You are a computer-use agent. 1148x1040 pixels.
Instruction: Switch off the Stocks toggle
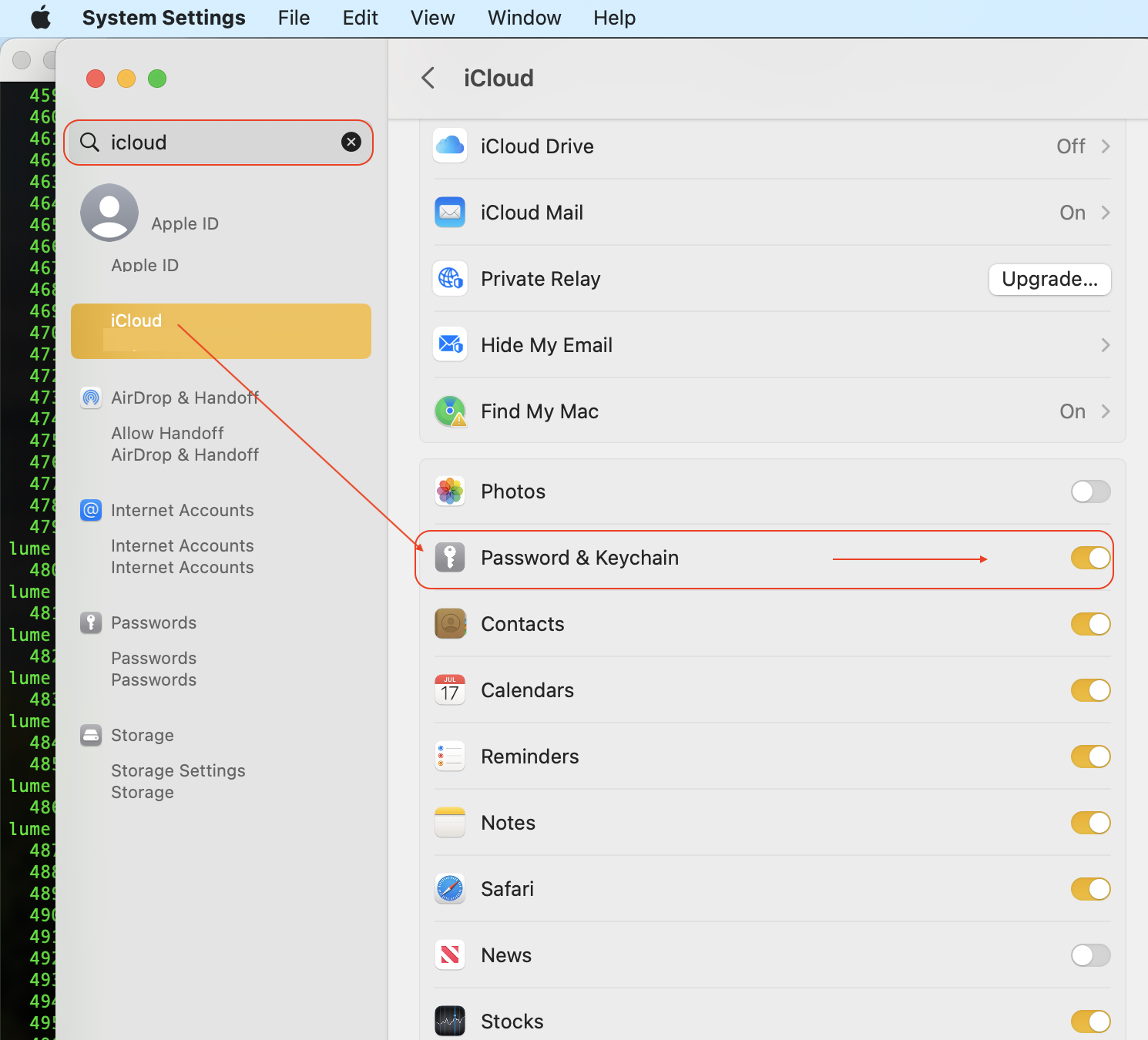[1091, 1022]
